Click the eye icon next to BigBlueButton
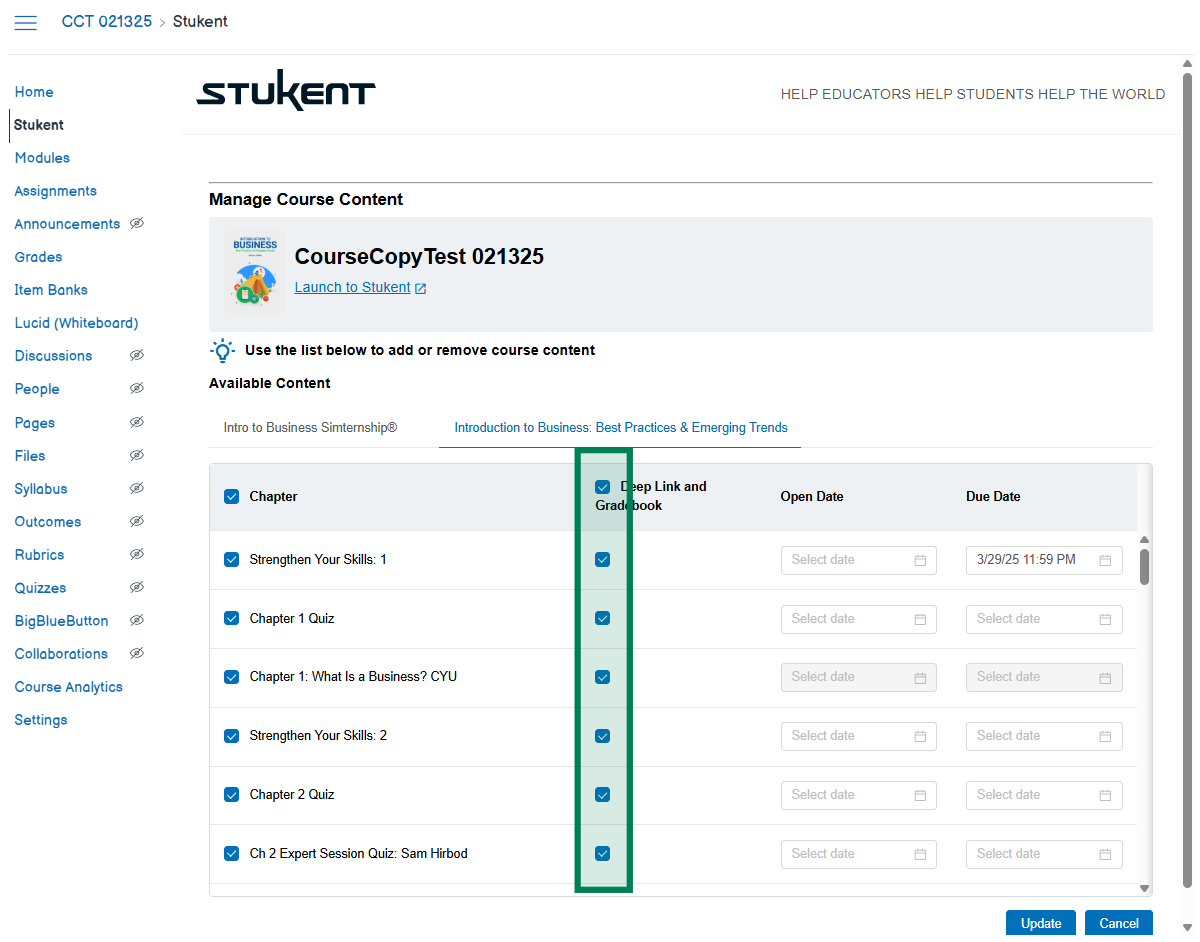 click(x=137, y=621)
